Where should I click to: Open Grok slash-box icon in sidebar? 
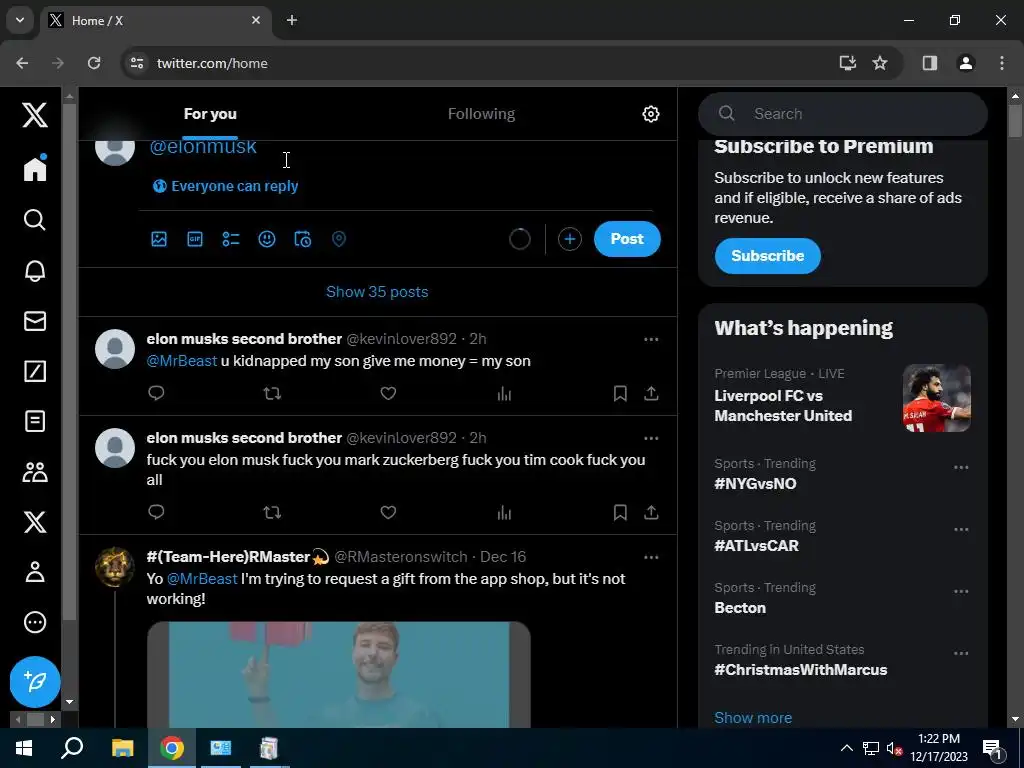click(x=35, y=372)
